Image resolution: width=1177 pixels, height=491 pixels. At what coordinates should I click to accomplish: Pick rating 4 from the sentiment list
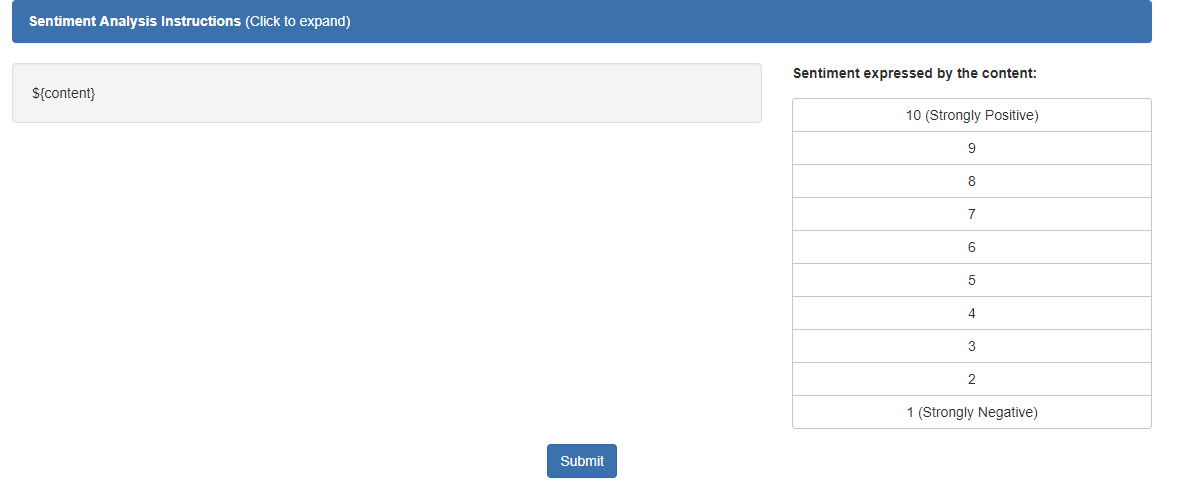pos(971,313)
